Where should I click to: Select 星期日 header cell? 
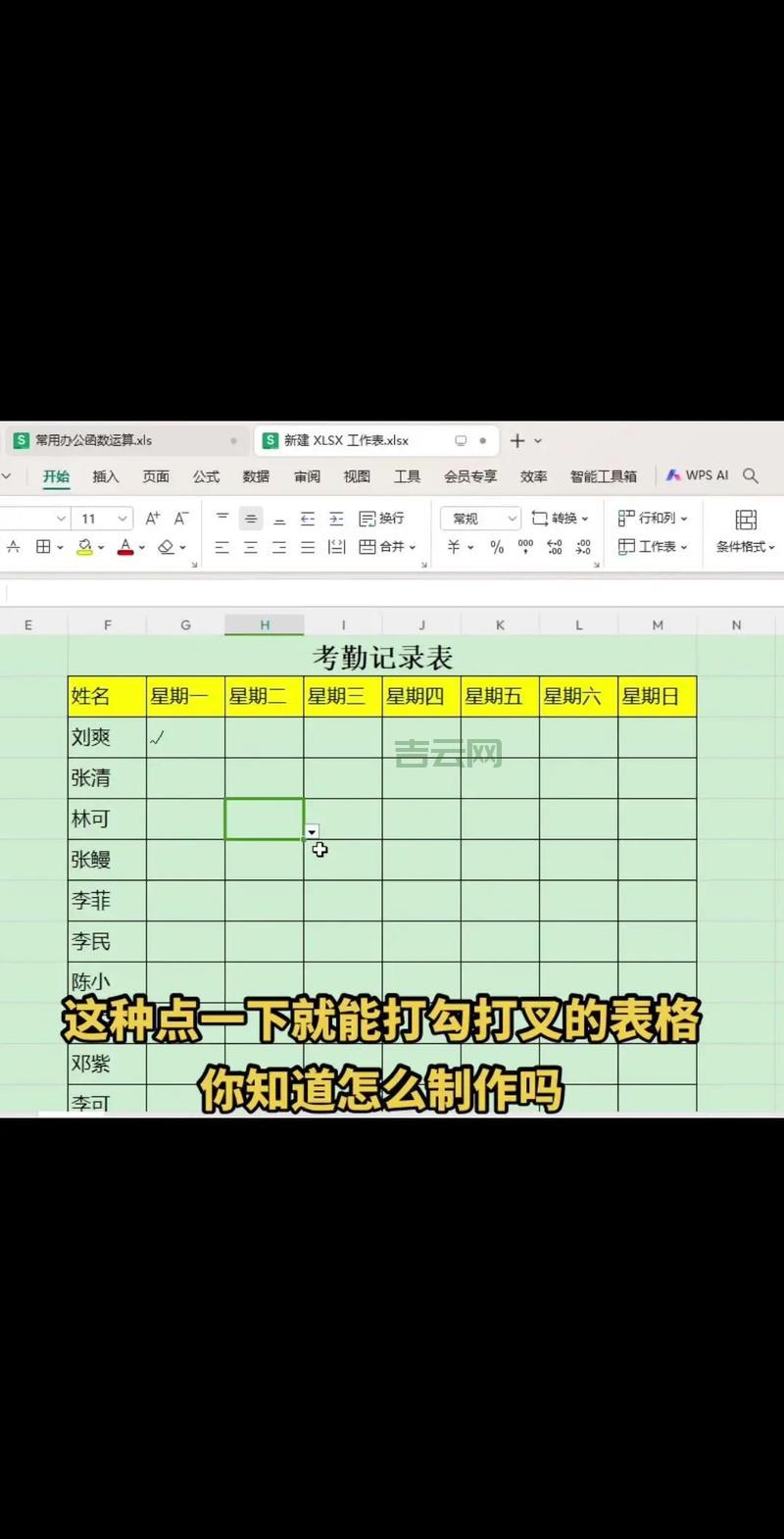658,696
